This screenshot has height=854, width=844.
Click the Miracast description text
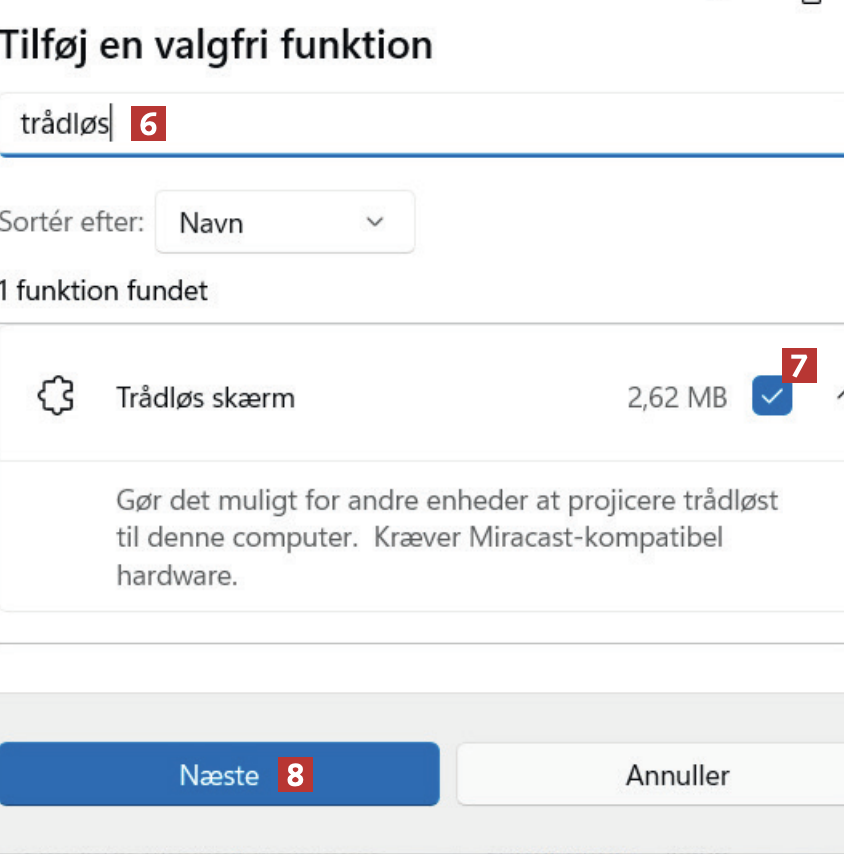pyautogui.click(x=447, y=537)
